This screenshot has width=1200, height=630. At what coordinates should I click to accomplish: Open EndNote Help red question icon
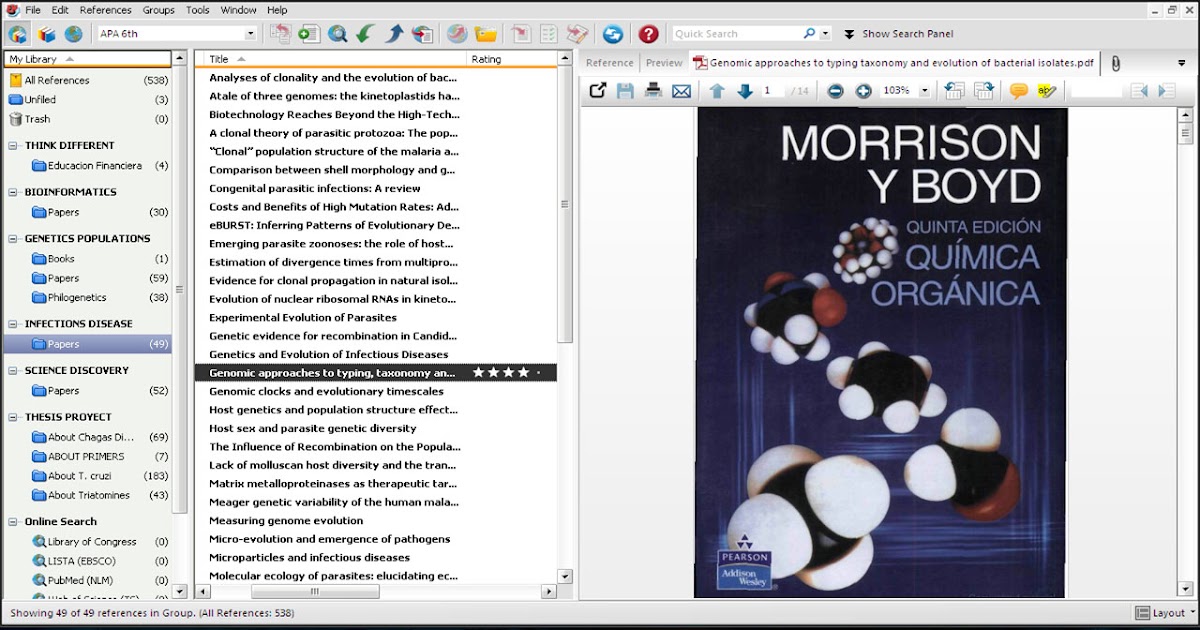pos(648,34)
